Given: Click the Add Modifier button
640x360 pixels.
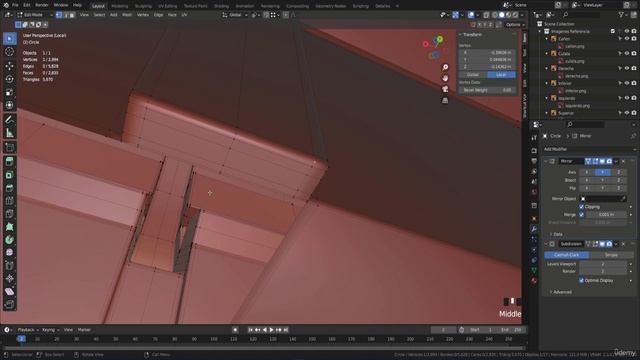Looking at the screenshot, I should click(589, 149).
